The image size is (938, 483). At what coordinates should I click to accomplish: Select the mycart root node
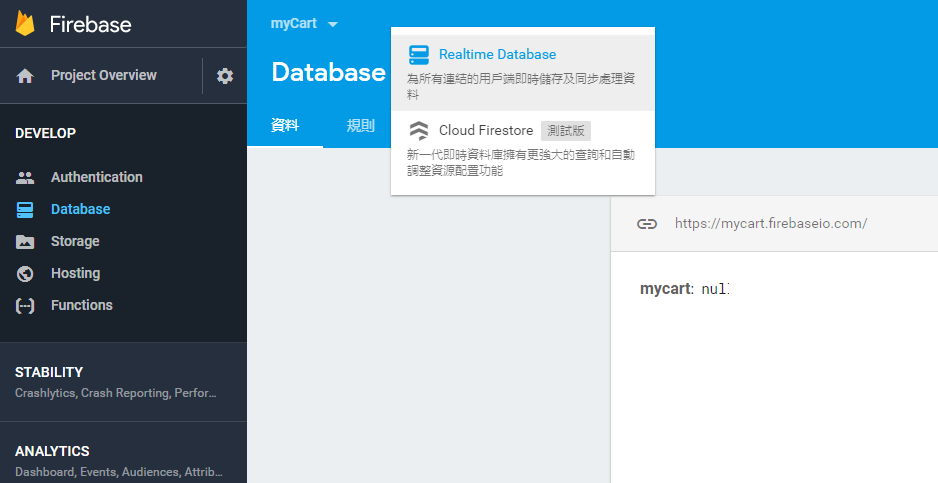click(x=665, y=288)
